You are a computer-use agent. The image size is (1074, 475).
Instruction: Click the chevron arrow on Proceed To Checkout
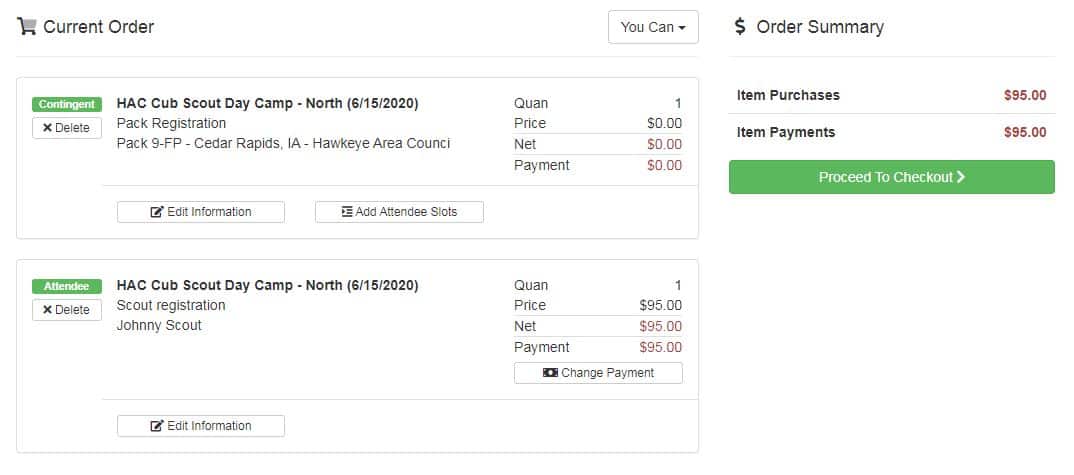pos(961,177)
